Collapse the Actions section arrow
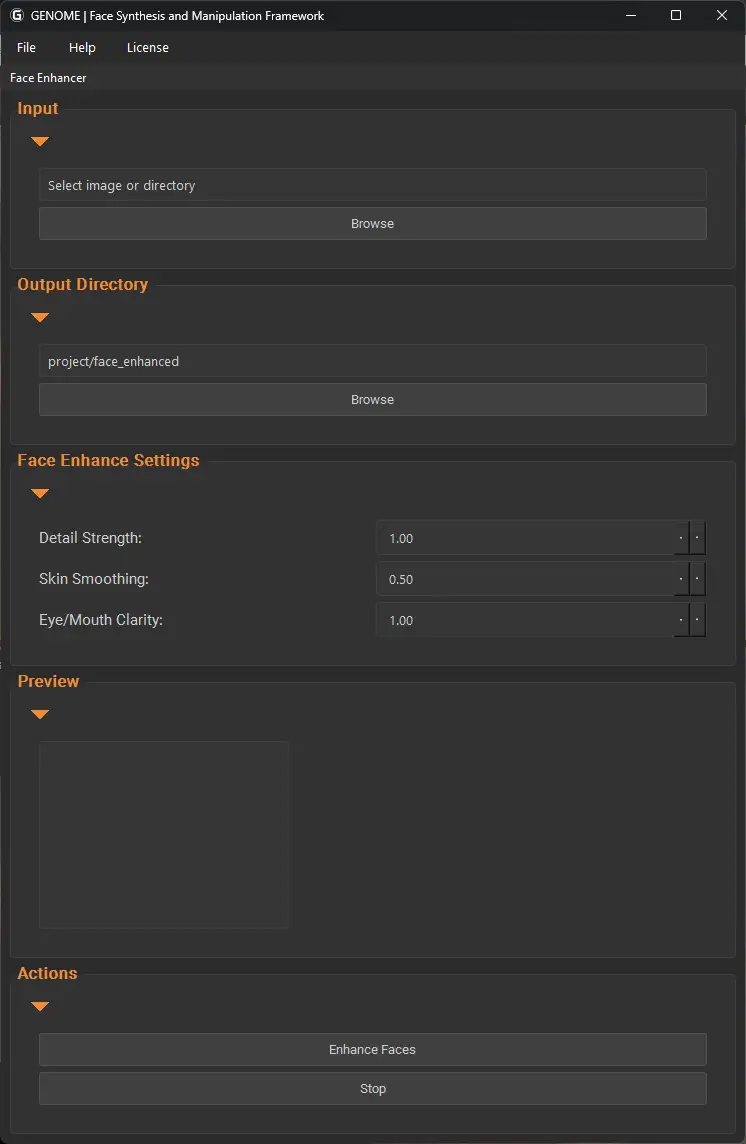746x1144 pixels. tap(40, 1006)
